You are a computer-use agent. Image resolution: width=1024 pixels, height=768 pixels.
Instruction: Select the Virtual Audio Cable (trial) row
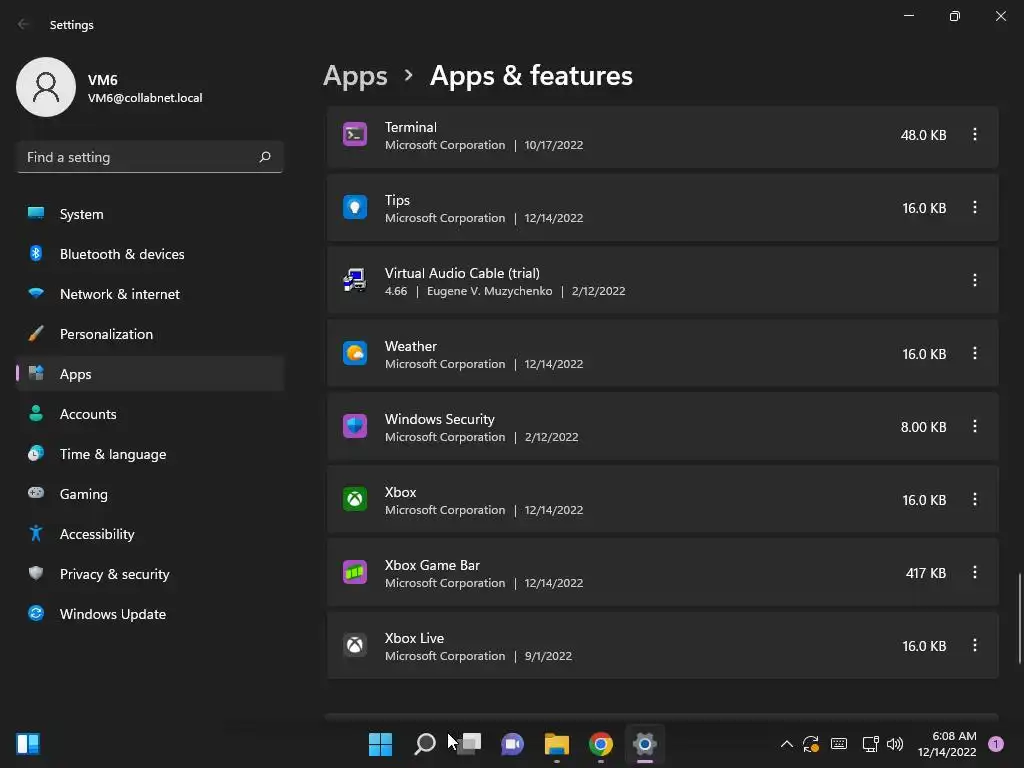click(662, 281)
